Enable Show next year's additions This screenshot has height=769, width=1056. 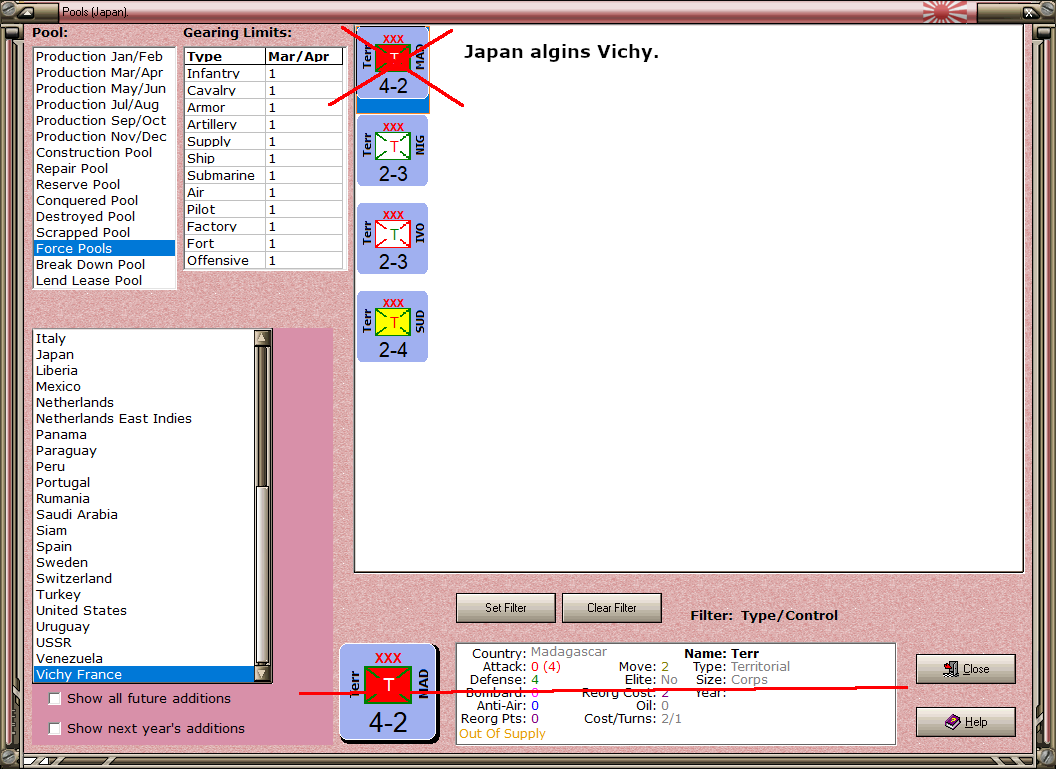click(55, 729)
